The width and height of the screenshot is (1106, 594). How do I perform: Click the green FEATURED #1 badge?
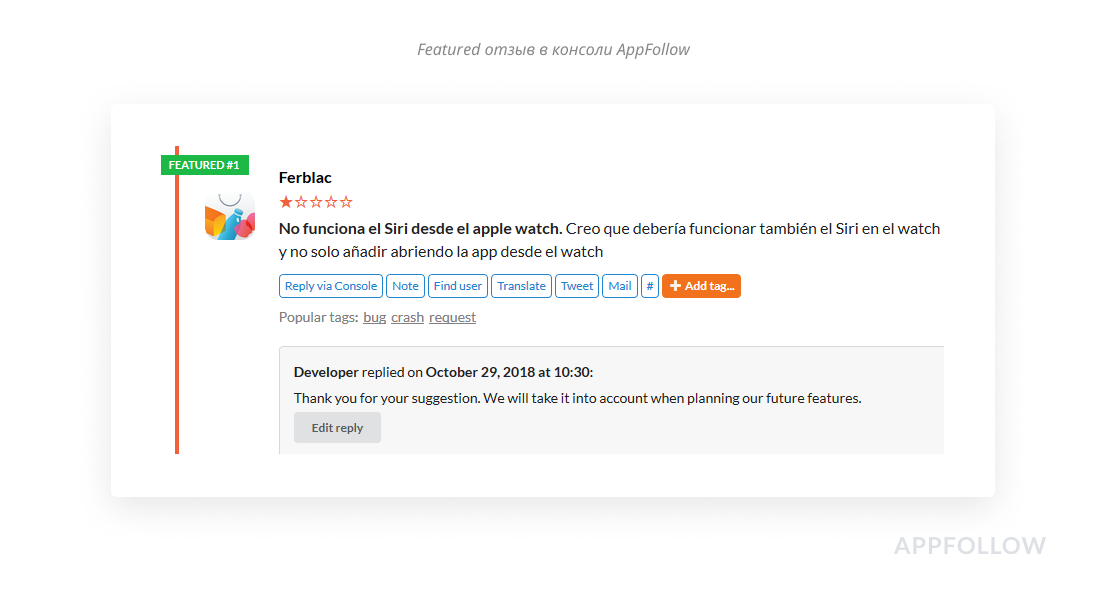point(204,165)
